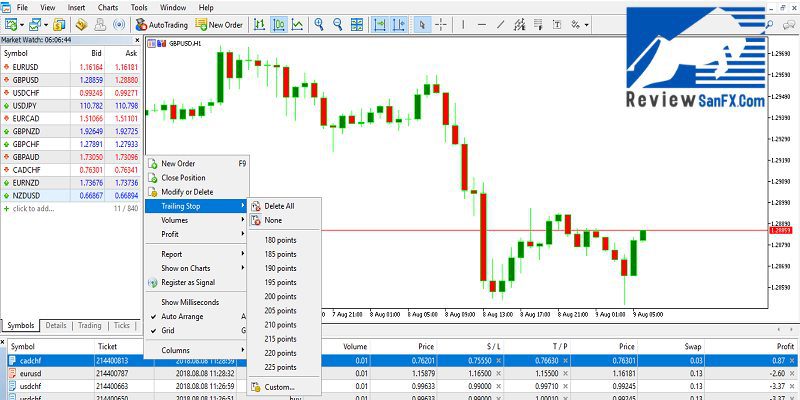Select the arrow cursor tool
Image resolution: width=800 pixels, height=400 pixels.
click(422, 24)
